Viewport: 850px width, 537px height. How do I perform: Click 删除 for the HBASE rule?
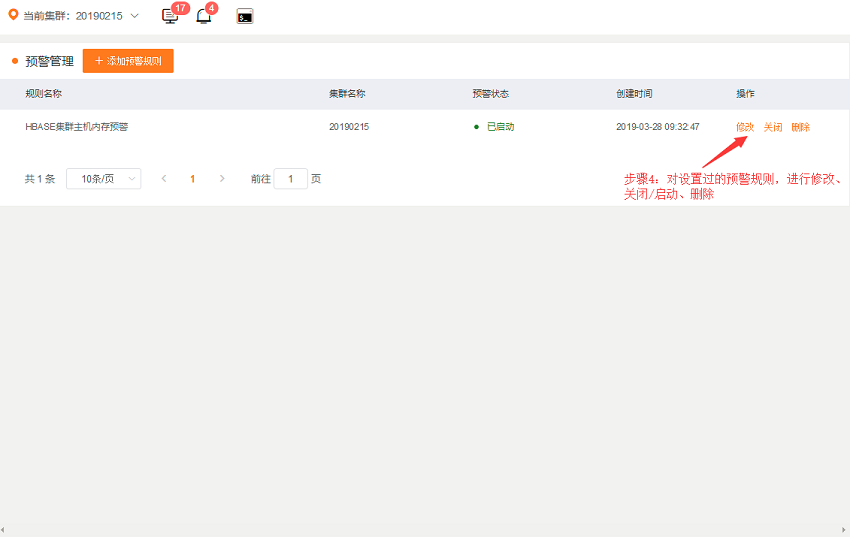tap(800, 127)
